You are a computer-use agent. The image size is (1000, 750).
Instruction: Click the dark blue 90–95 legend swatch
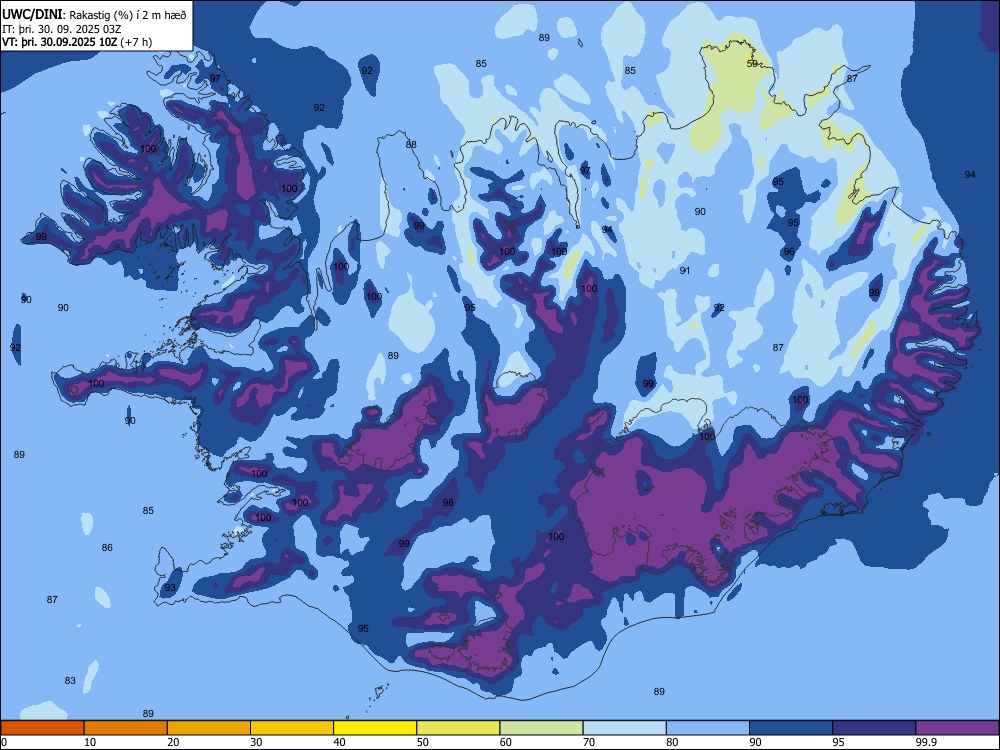(791, 728)
